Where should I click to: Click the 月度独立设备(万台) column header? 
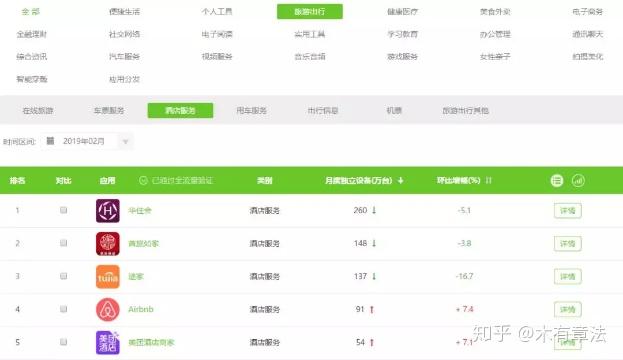tap(359, 181)
